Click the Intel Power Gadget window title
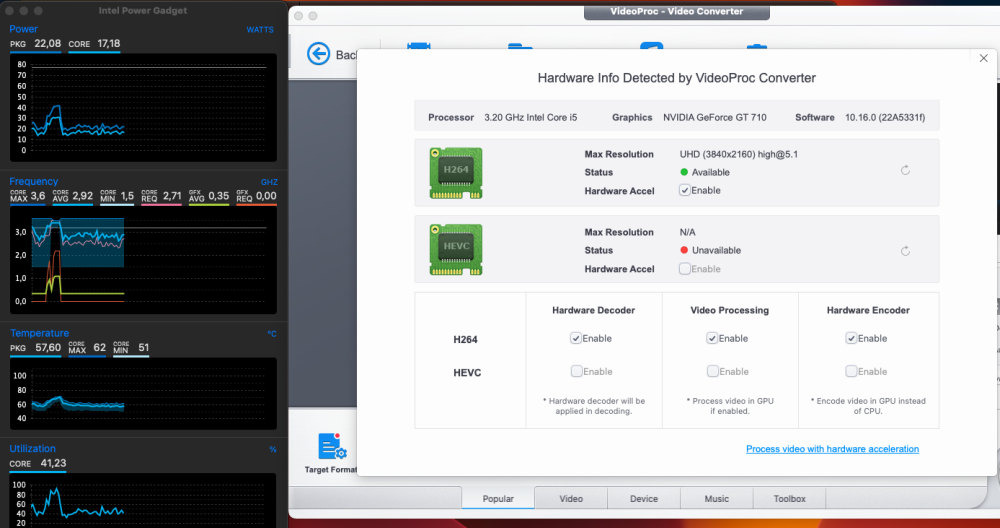The height and width of the screenshot is (528, 1000). pyautogui.click(x=143, y=11)
